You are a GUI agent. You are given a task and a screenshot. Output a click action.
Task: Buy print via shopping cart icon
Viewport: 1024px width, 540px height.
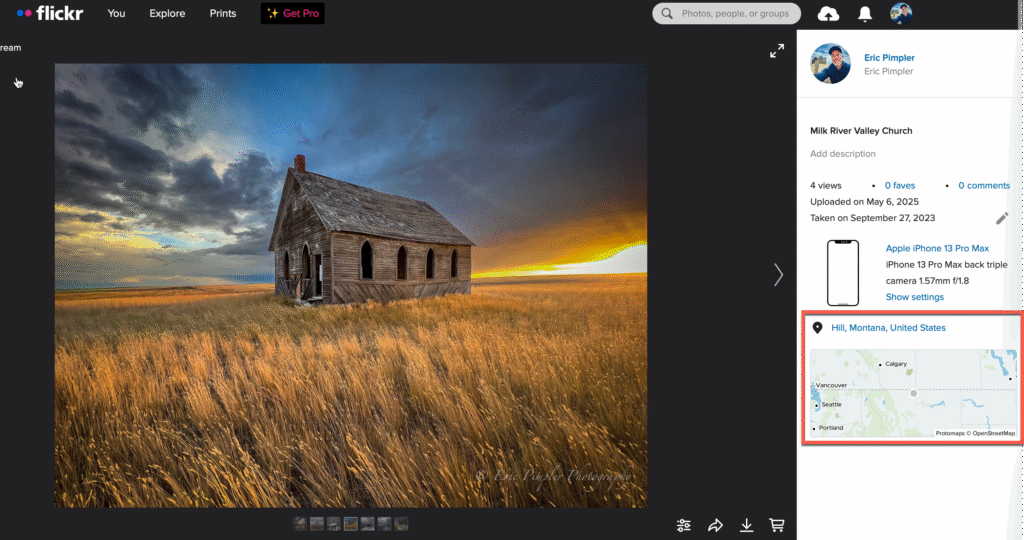coord(776,525)
